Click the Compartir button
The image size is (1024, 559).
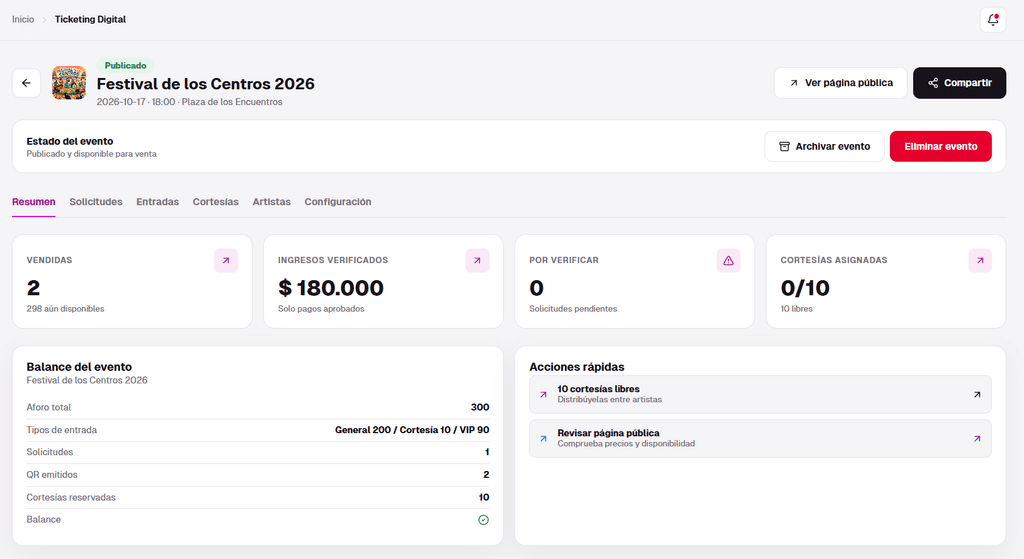[x=959, y=83]
